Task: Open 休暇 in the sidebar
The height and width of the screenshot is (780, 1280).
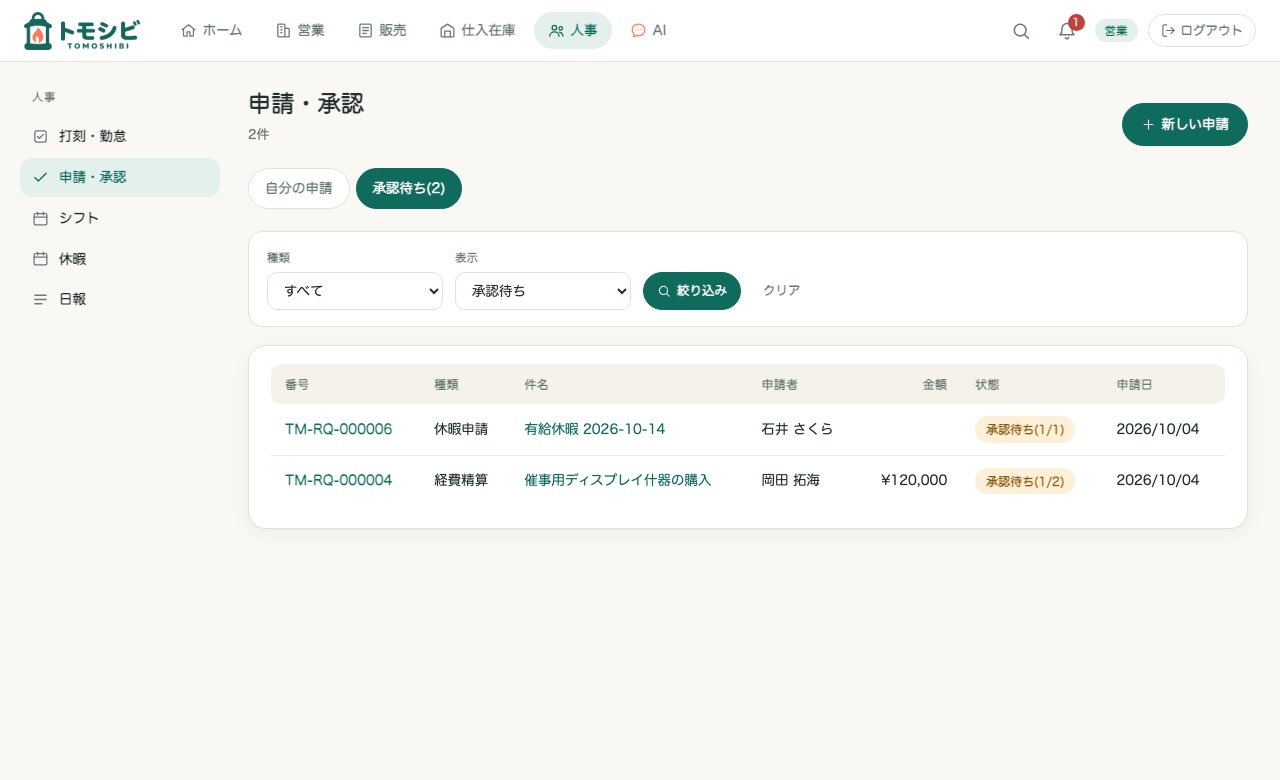Action: tap(120, 259)
